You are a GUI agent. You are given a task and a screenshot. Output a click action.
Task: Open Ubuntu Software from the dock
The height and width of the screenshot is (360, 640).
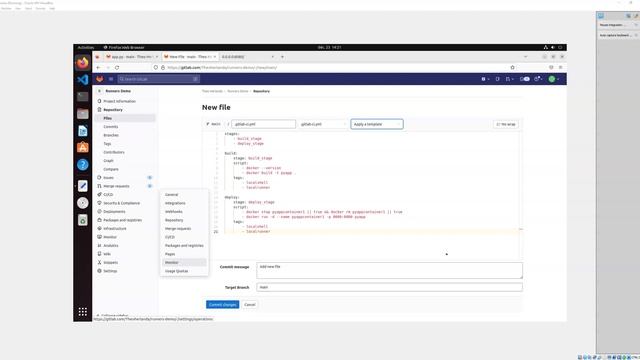82,147
